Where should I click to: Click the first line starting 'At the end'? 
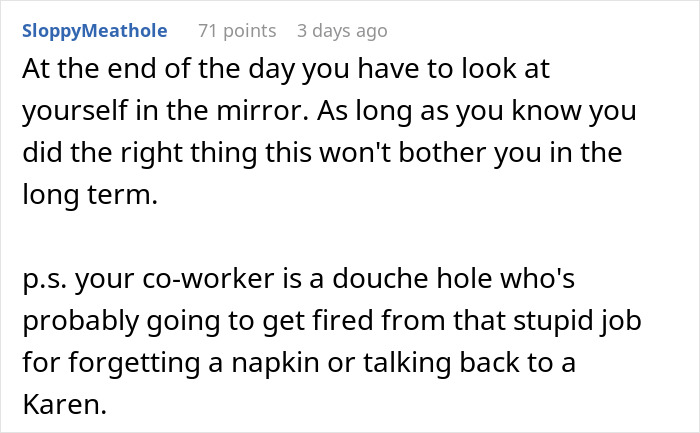pyautogui.click(x=286, y=69)
